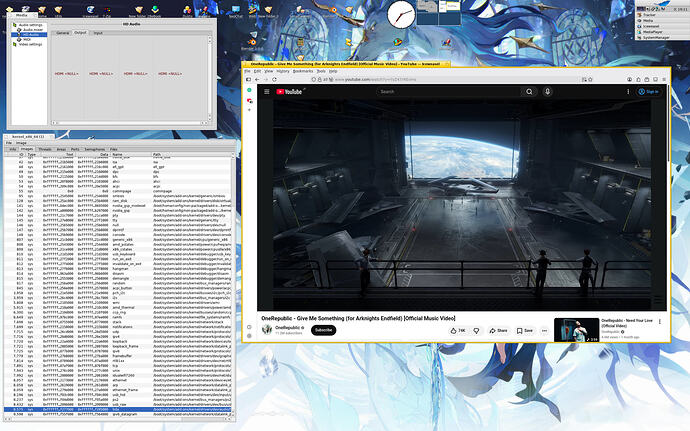Open YouTube settings three-dot menu
Screen dimensions: 690x431
click(628, 92)
